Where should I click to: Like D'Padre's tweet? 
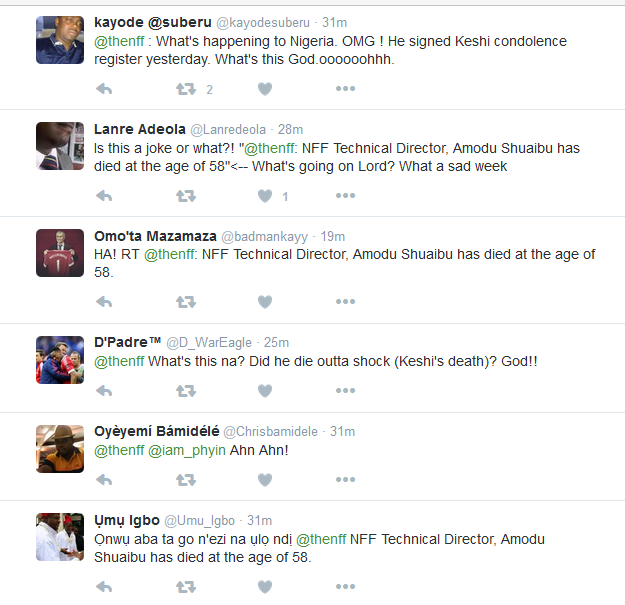tap(265, 390)
